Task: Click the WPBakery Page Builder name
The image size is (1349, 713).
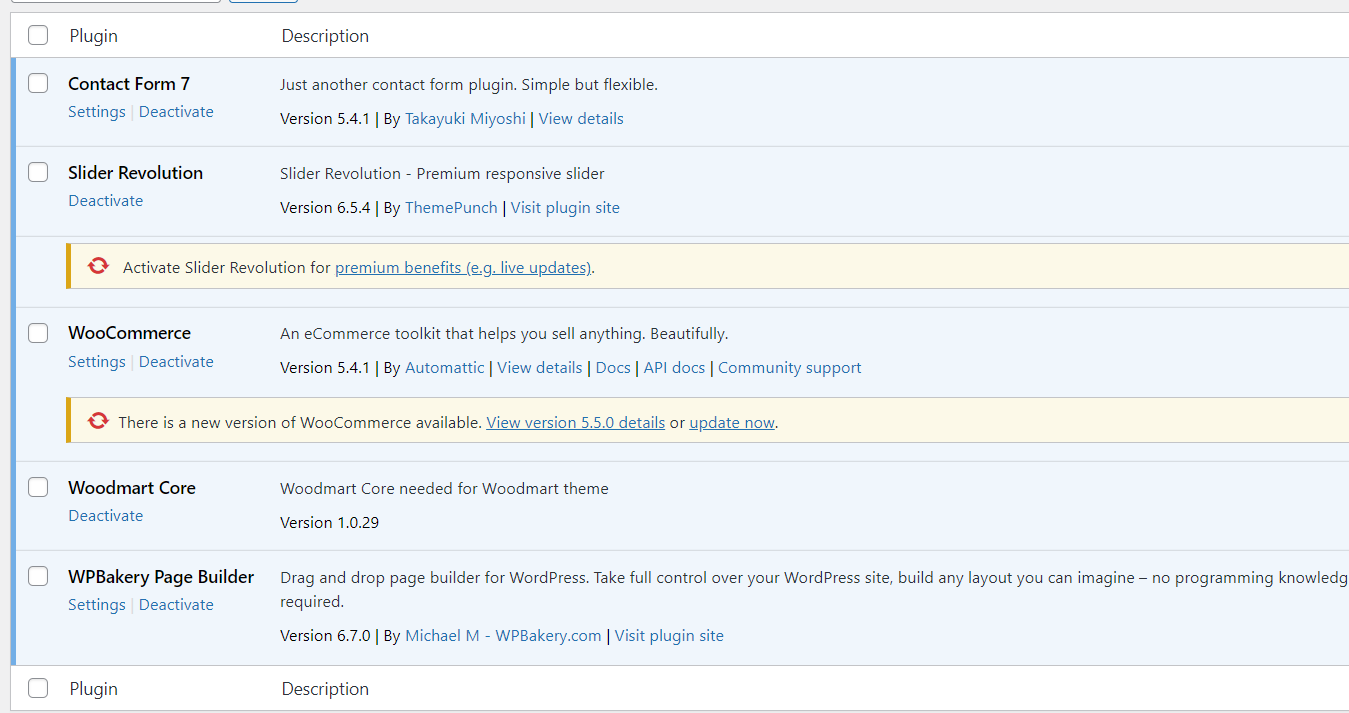Action: coord(161,577)
